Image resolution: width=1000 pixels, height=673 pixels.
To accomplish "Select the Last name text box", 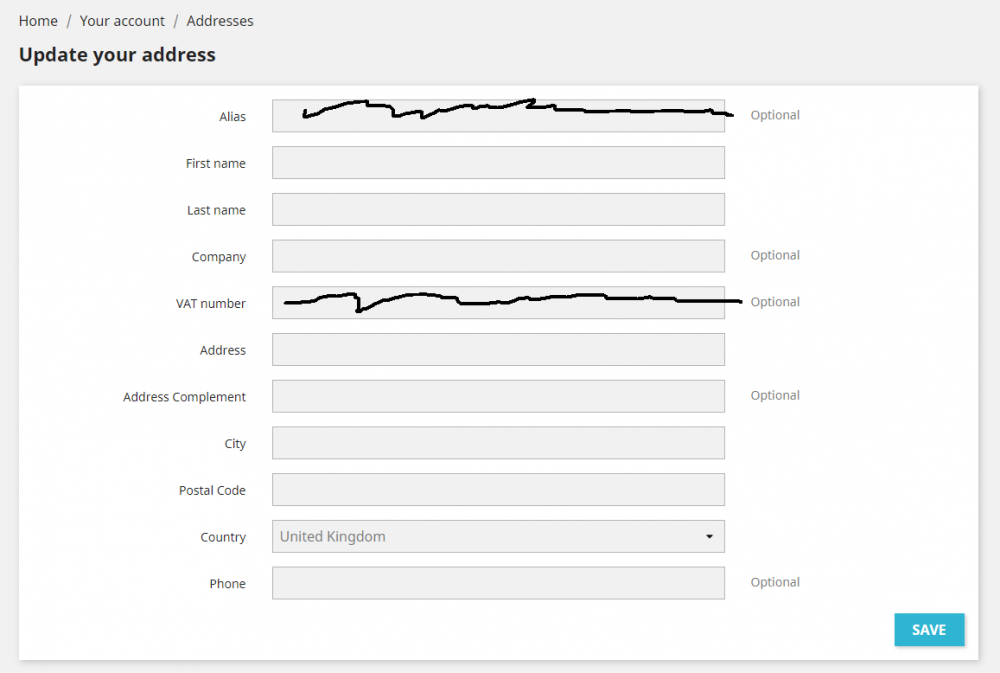I will [x=498, y=210].
